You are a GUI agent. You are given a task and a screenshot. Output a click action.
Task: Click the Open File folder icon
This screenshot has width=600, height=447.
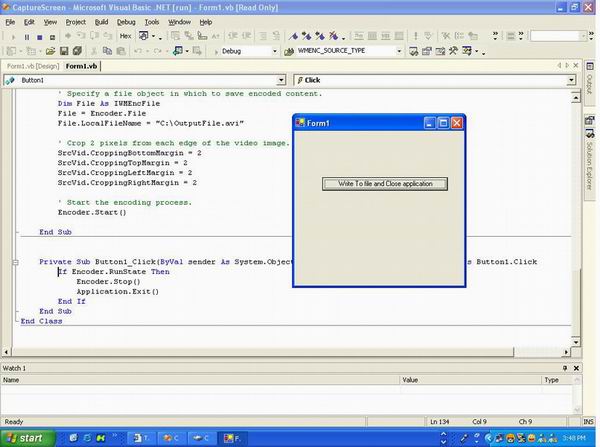(50, 51)
